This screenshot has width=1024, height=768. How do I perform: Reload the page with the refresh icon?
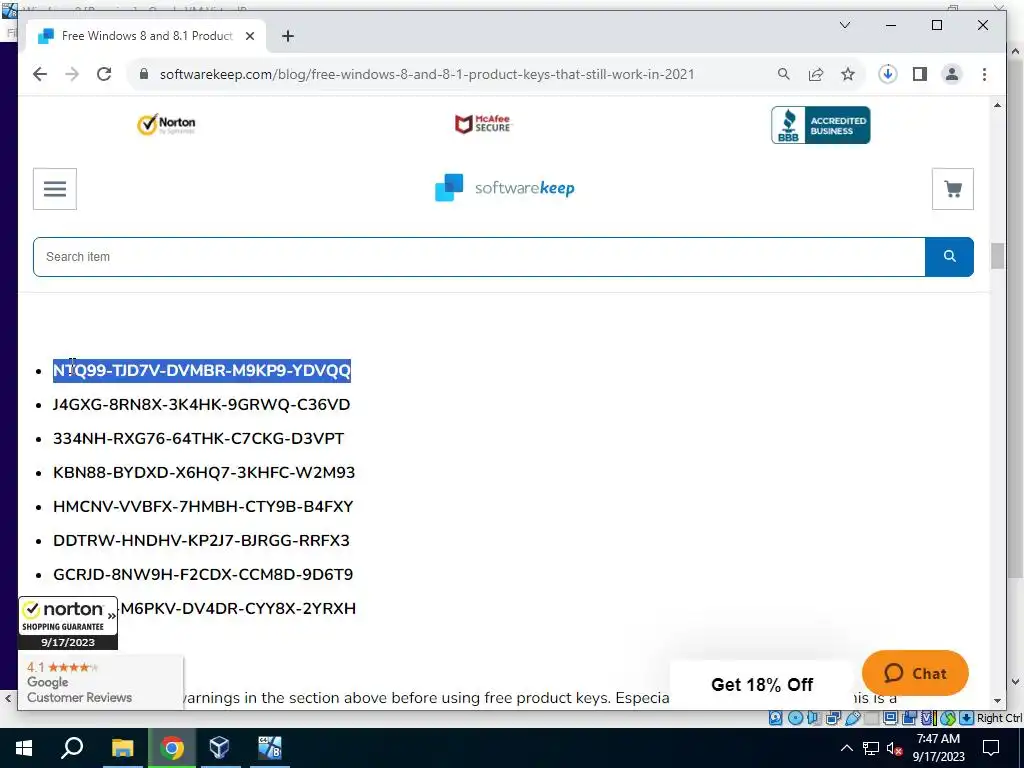click(x=104, y=74)
